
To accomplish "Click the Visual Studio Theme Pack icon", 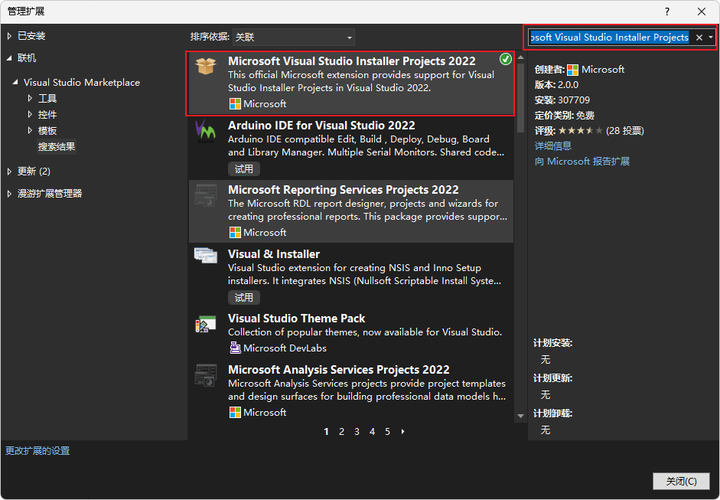I will pyautogui.click(x=206, y=324).
